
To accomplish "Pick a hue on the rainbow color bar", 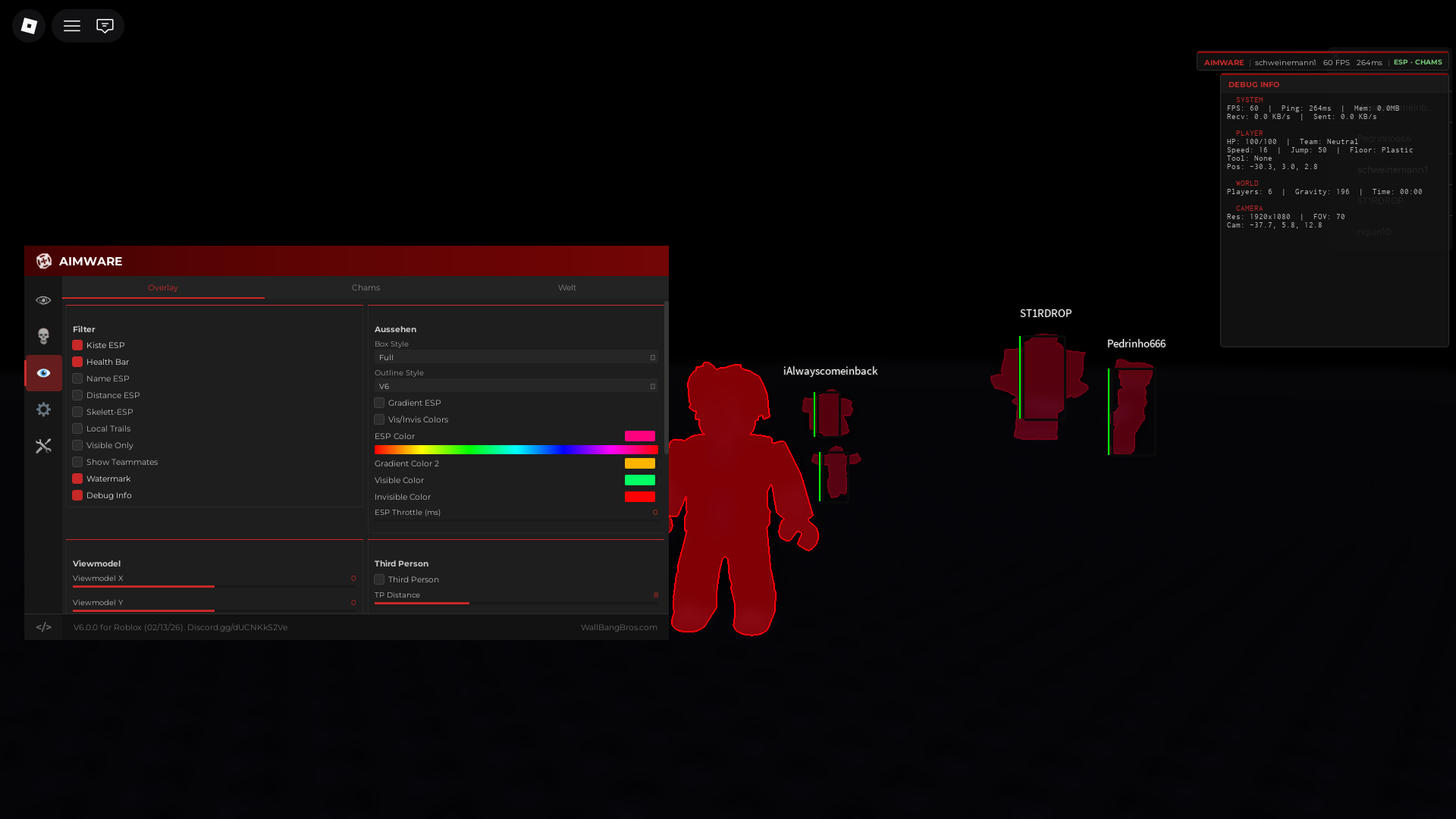I will (x=516, y=450).
